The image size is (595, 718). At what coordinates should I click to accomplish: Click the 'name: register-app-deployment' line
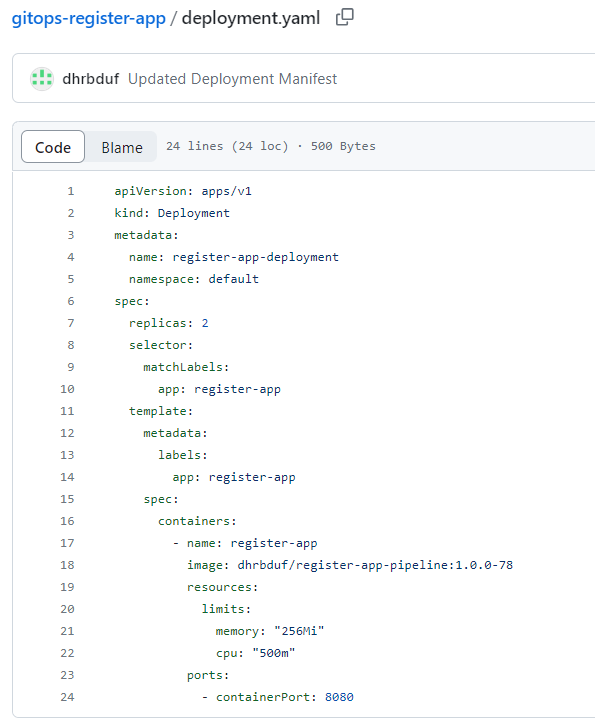(234, 257)
